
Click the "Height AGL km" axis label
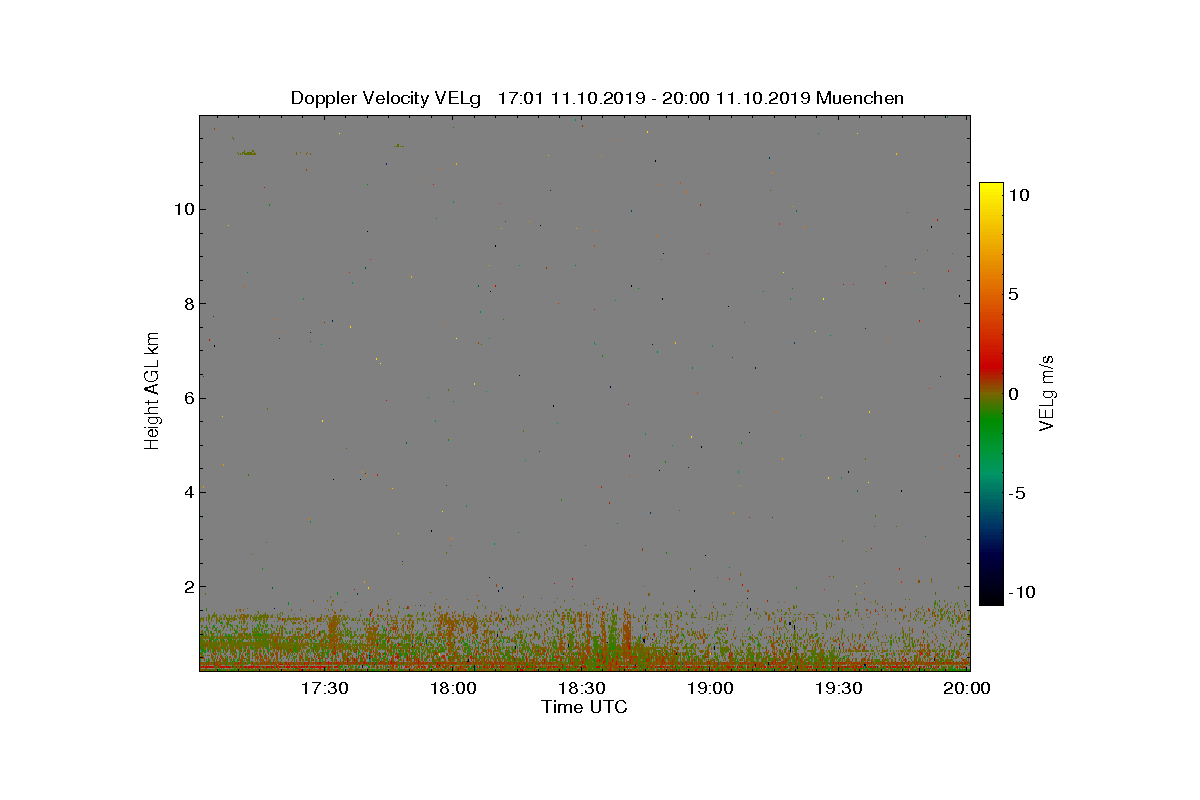[152, 391]
